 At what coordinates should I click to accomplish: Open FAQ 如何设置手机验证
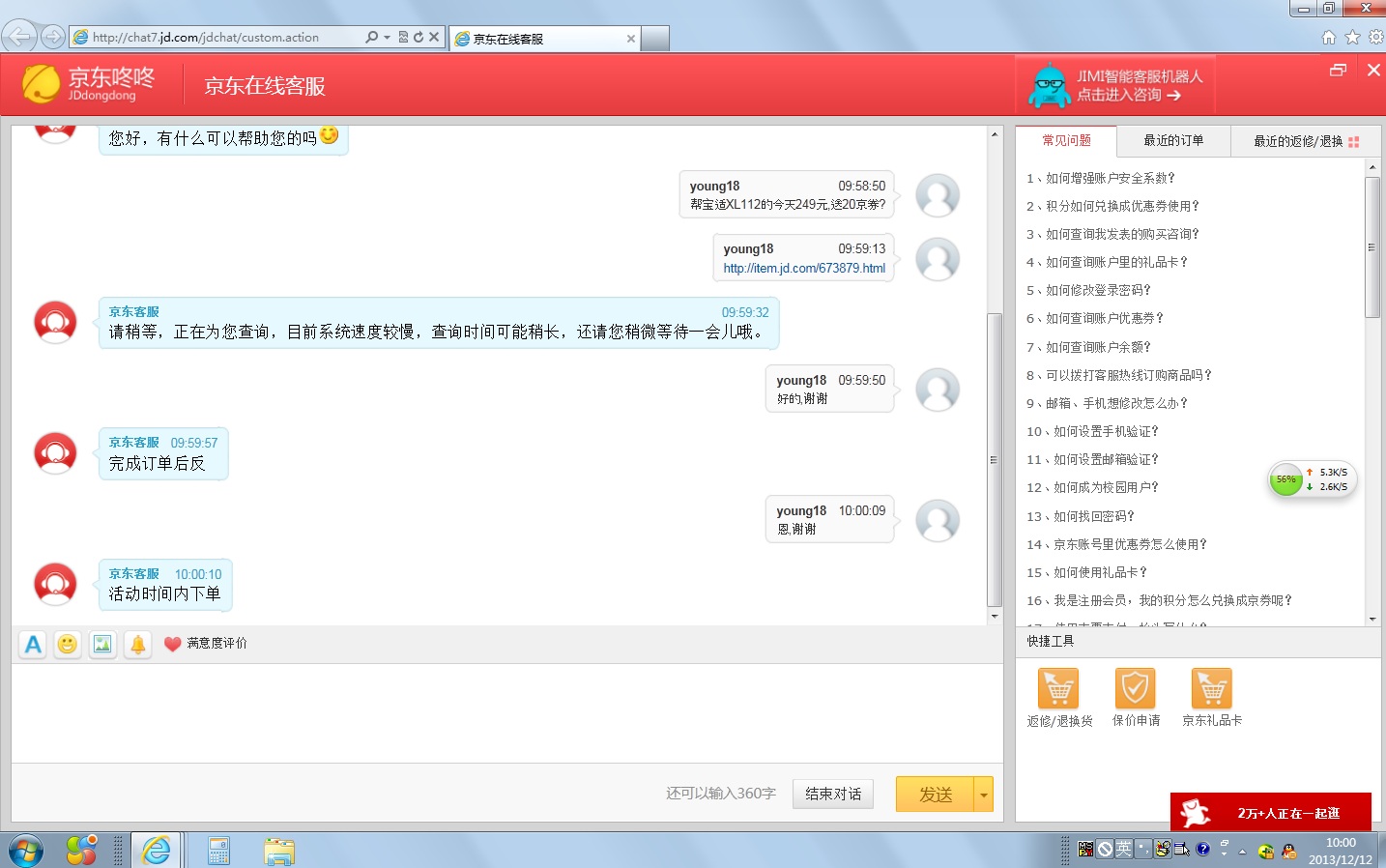[1092, 431]
